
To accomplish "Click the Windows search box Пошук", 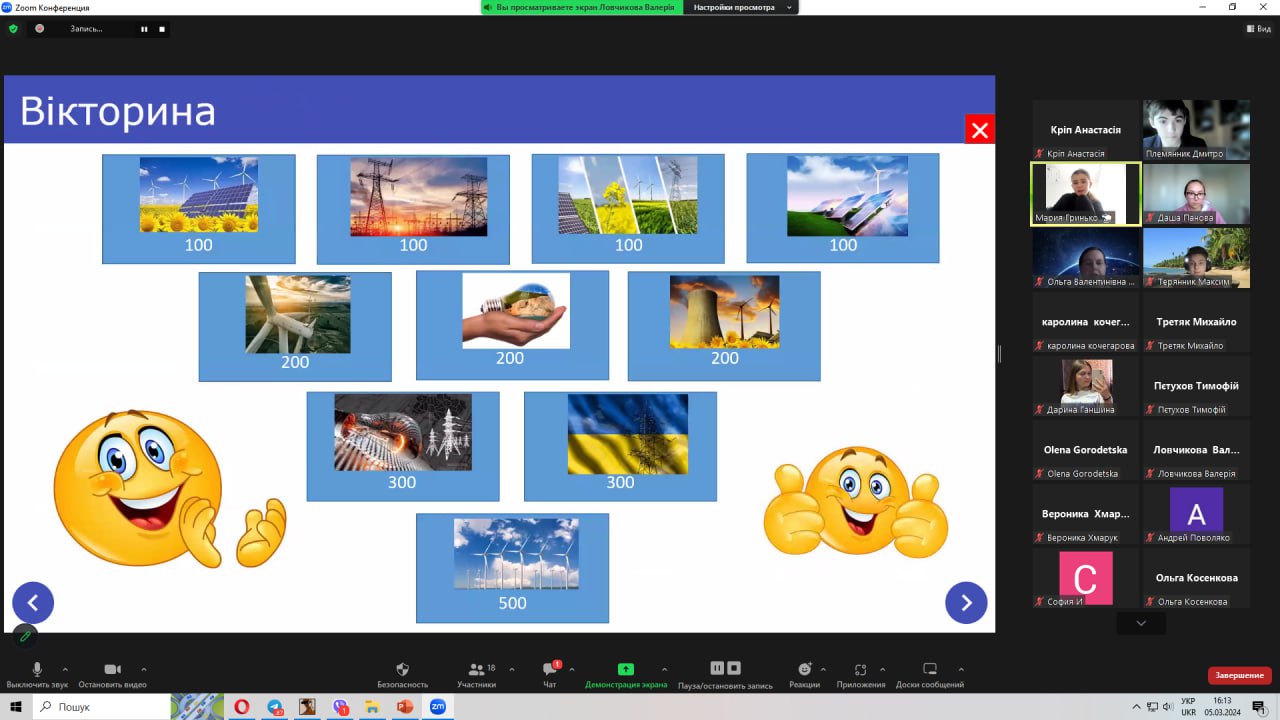I will click(100, 707).
